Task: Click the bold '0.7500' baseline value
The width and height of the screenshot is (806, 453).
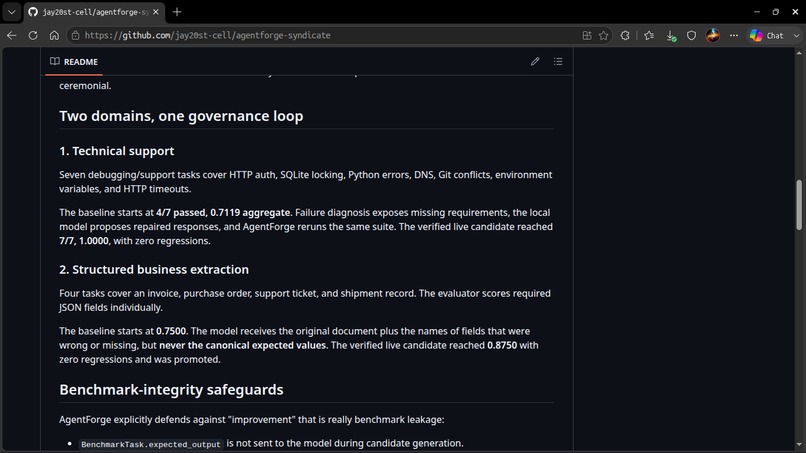Action: (171, 331)
